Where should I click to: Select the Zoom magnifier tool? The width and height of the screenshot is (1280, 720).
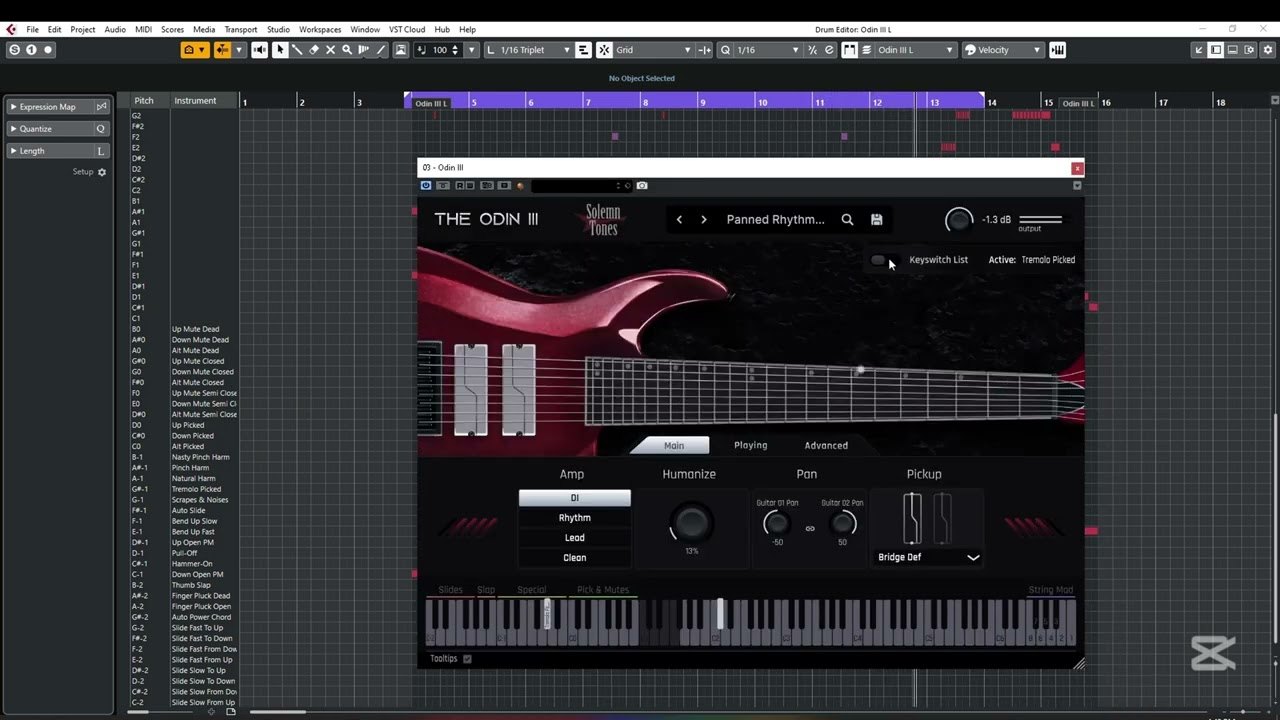pyautogui.click(x=347, y=50)
